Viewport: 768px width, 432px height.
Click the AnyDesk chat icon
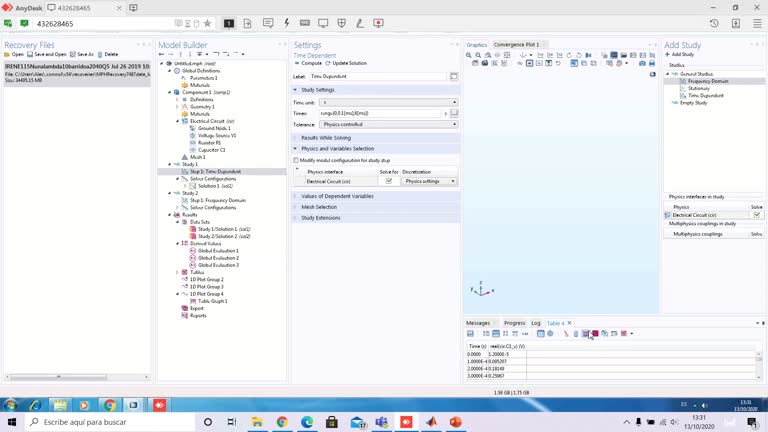[268, 23]
